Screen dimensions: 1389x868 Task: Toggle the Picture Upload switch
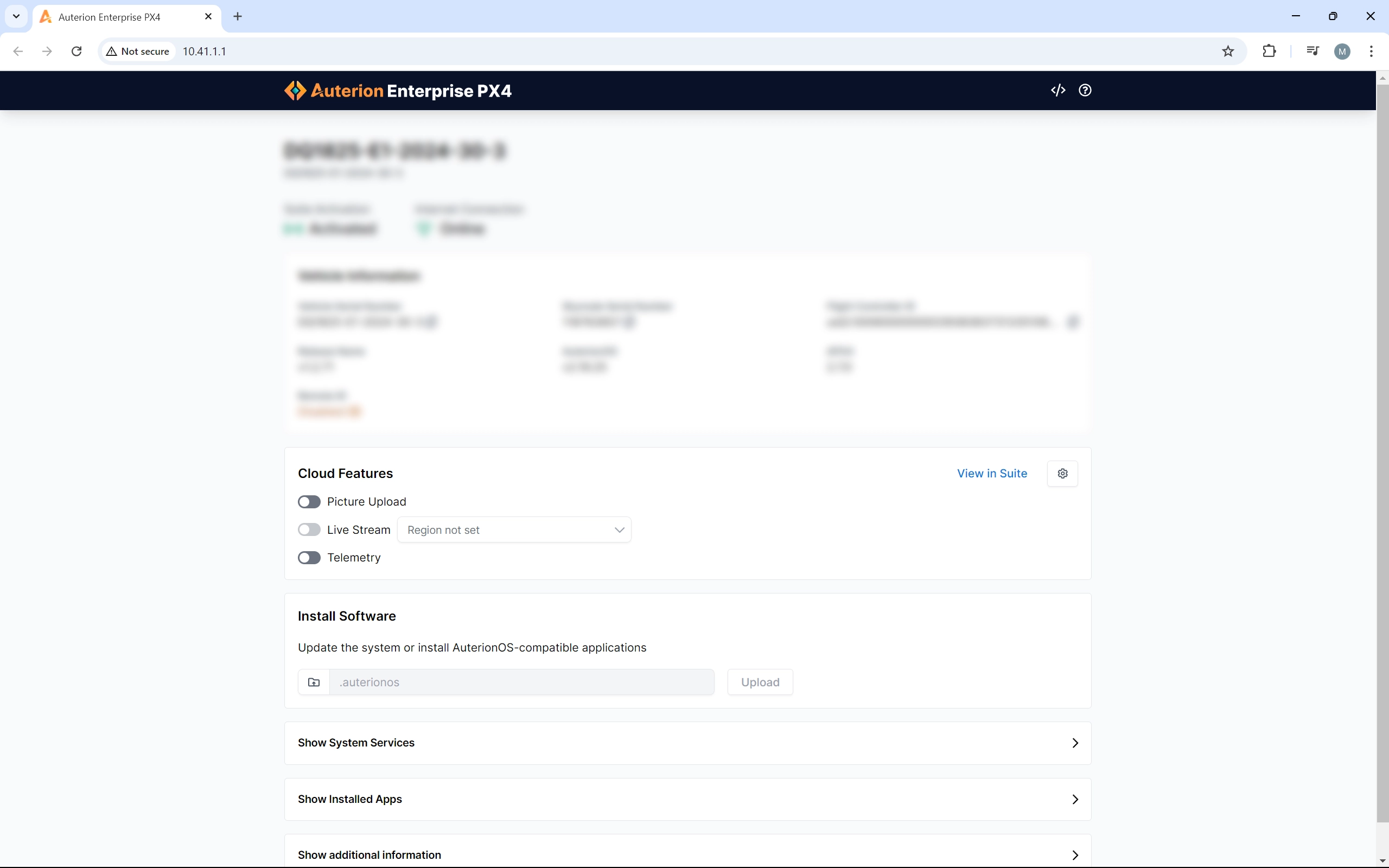click(309, 502)
